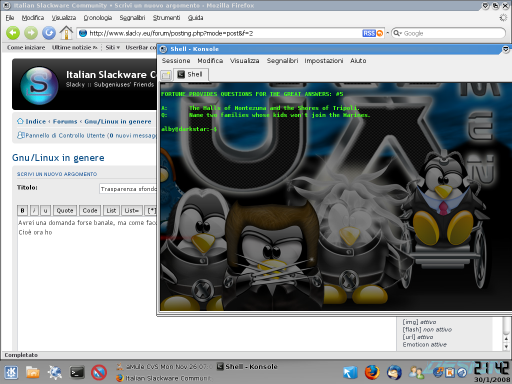Image resolution: width=512 pixels, height=384 pixels.
Task: Launch the terminal icon in the panel
Action: click(77, 372)
